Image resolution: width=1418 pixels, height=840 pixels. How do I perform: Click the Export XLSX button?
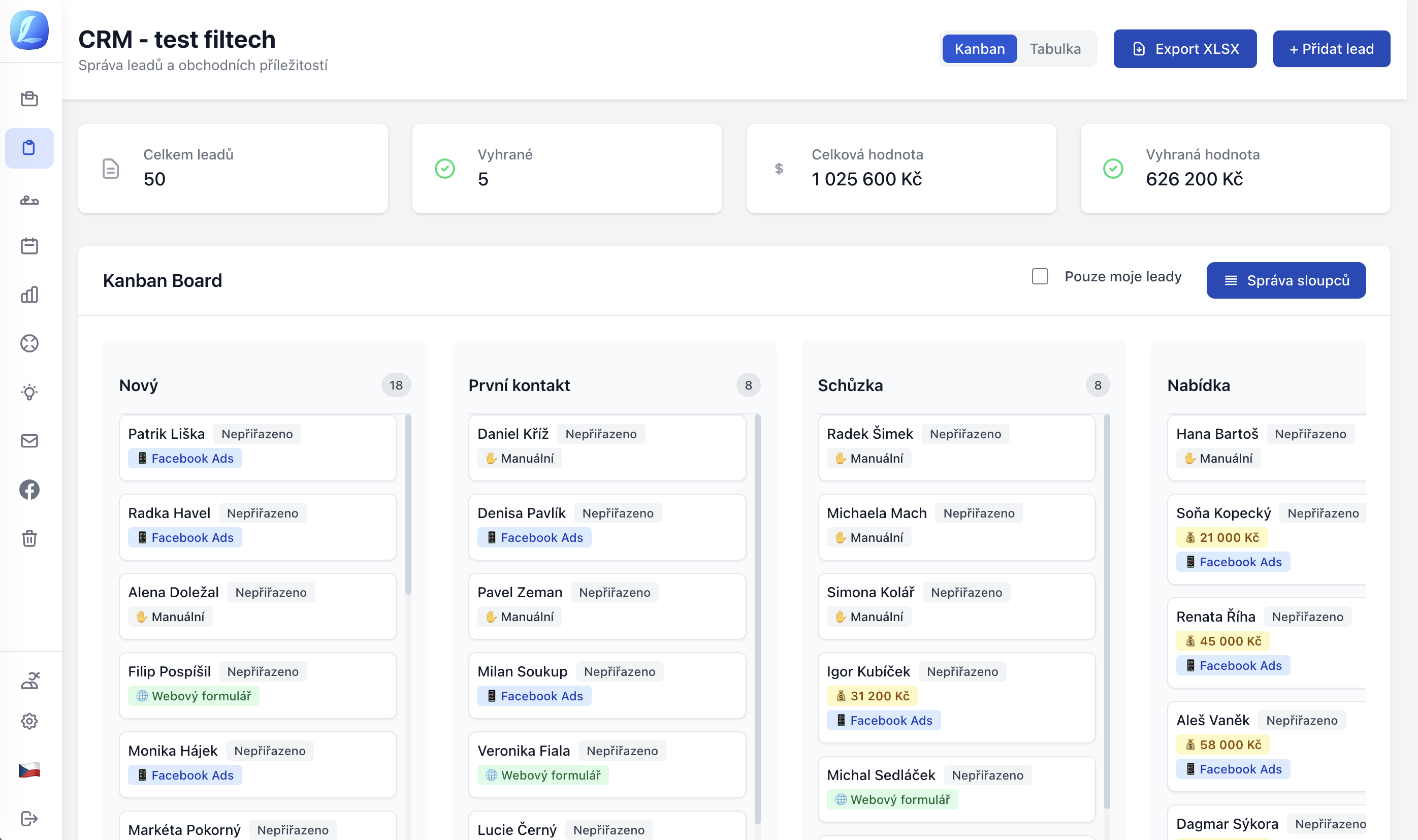pos(1185,49)
